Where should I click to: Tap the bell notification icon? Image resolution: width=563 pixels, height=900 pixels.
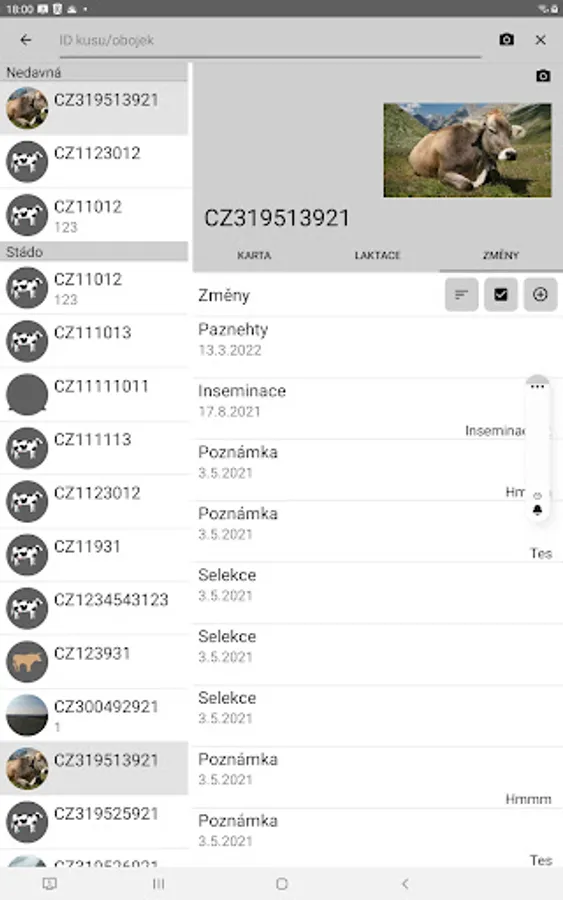(x=537, y=510)
